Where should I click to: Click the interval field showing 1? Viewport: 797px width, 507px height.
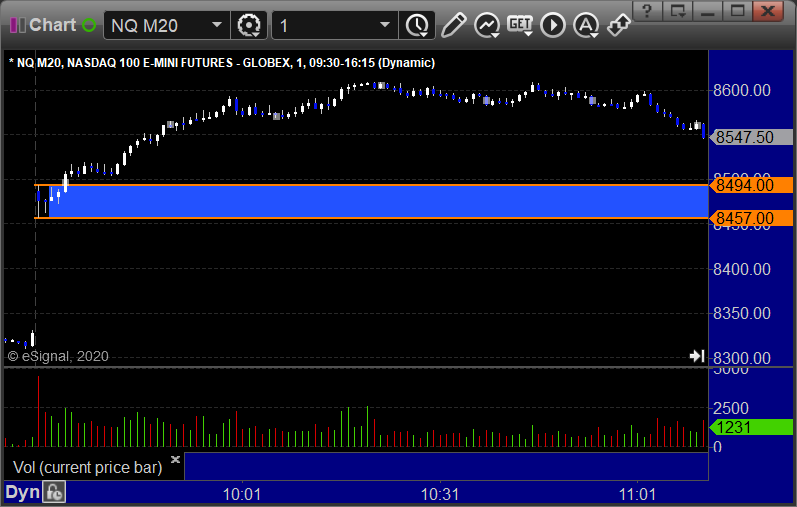(x=335, y=25)
